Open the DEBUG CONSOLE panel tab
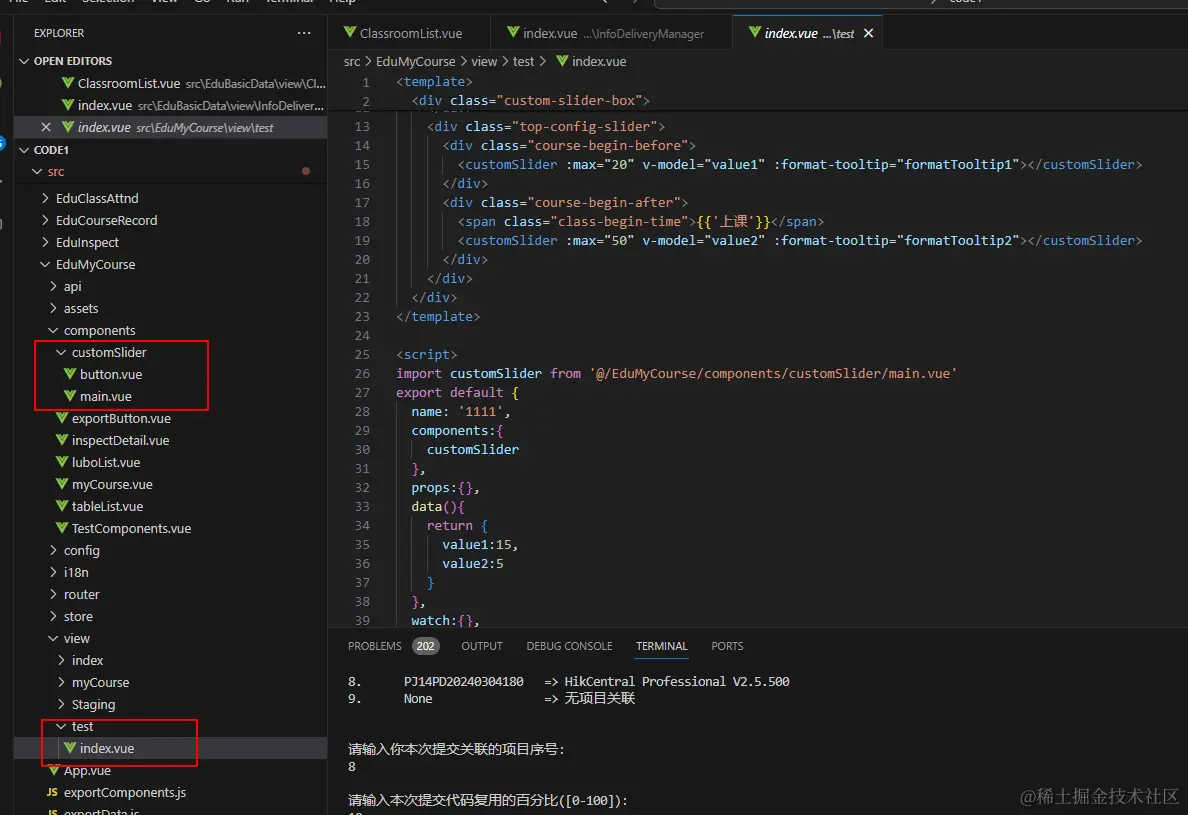Viewport: 1188px width, 815px height. 569,646
